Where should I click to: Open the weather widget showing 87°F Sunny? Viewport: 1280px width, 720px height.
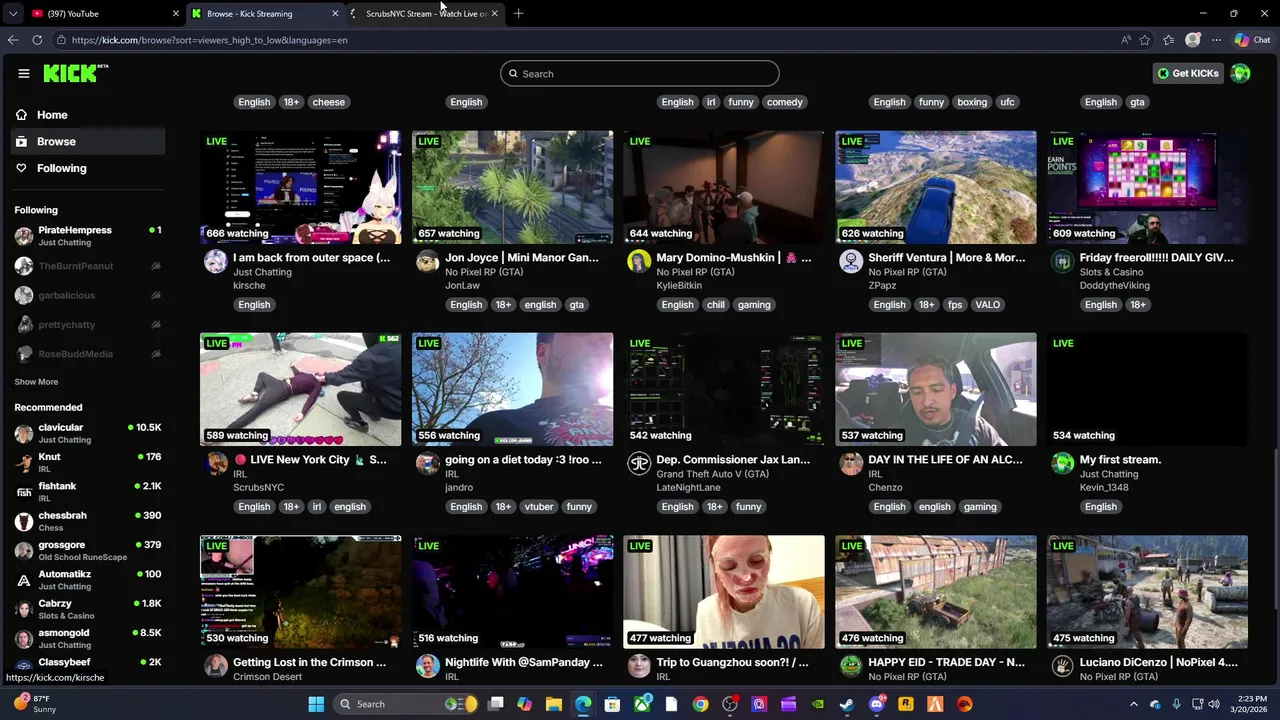click(34, 704)
